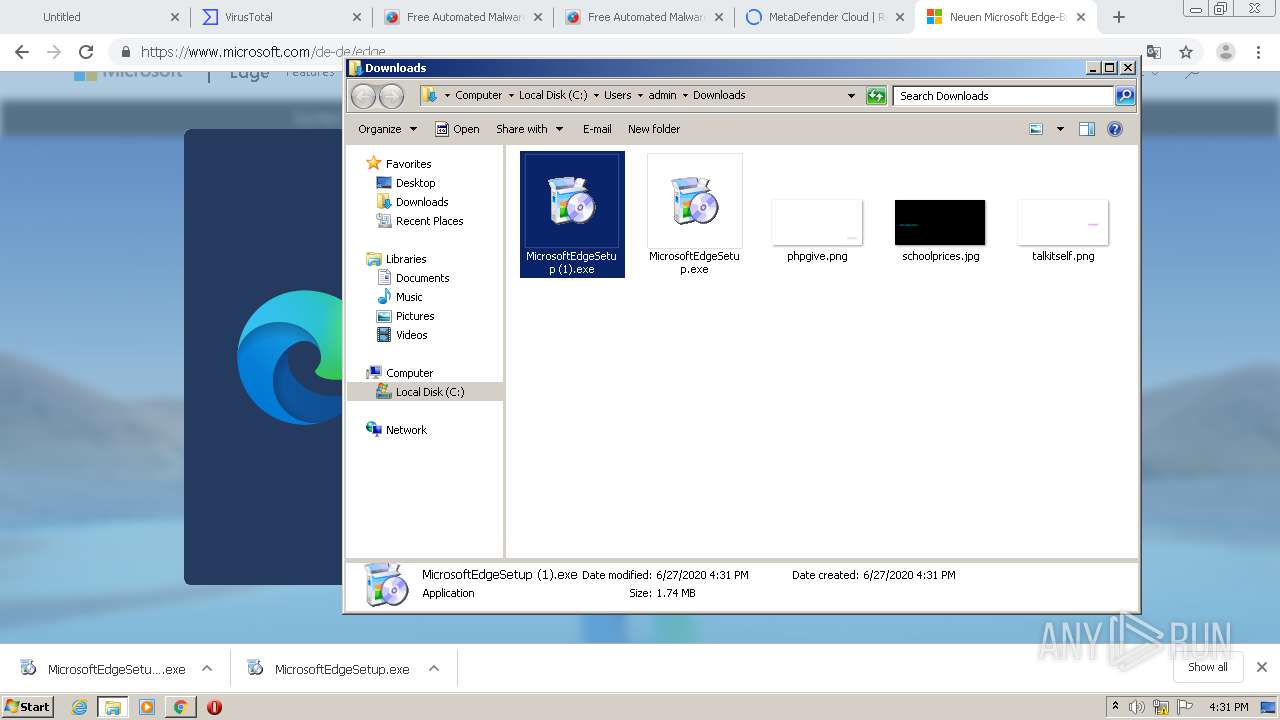Click red stop-shaped taskbar icon
The width and height of the screenshot is (1280, 720).
(x=214, y=707)
